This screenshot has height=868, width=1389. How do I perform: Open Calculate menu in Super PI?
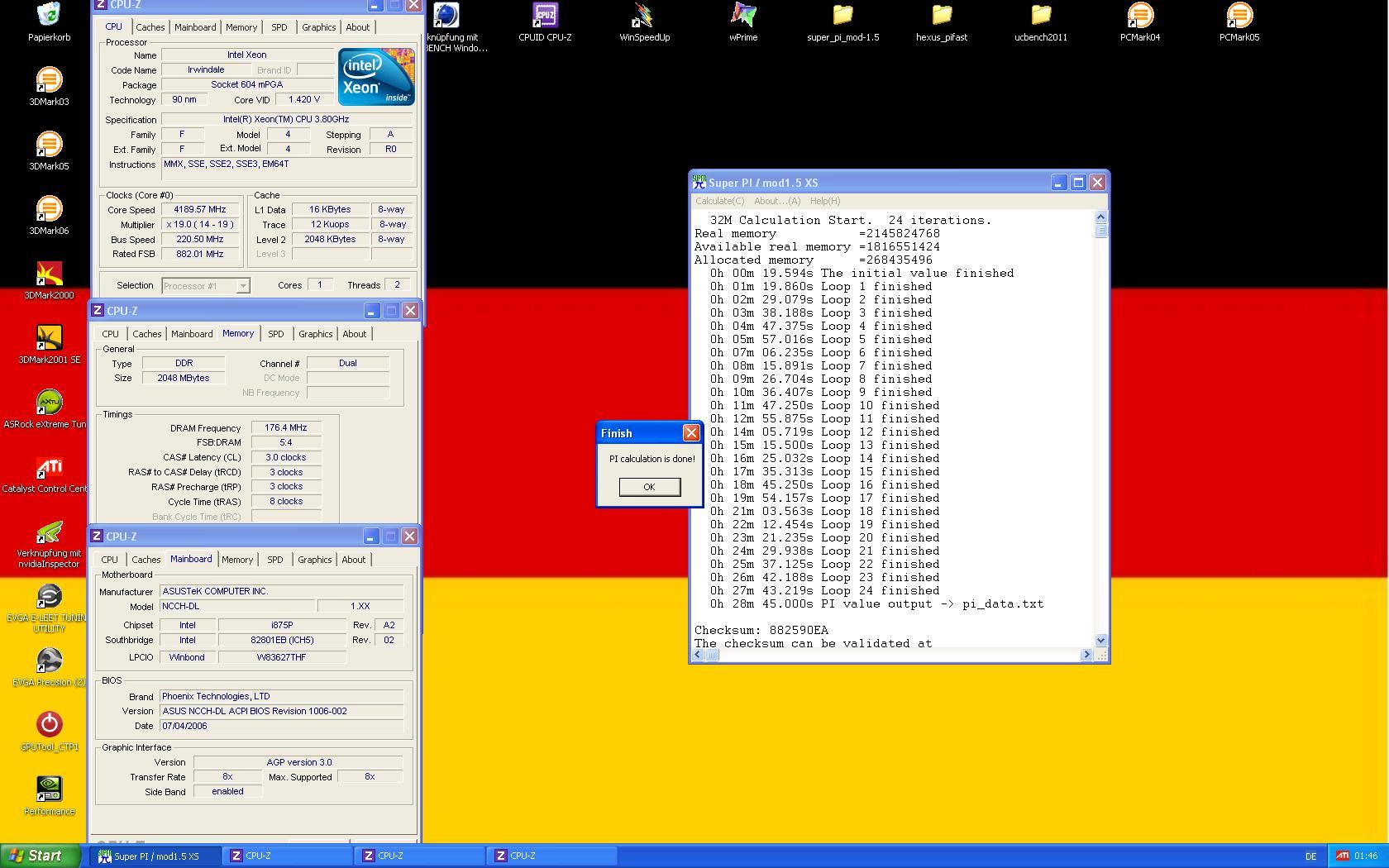tap(719, 201)
